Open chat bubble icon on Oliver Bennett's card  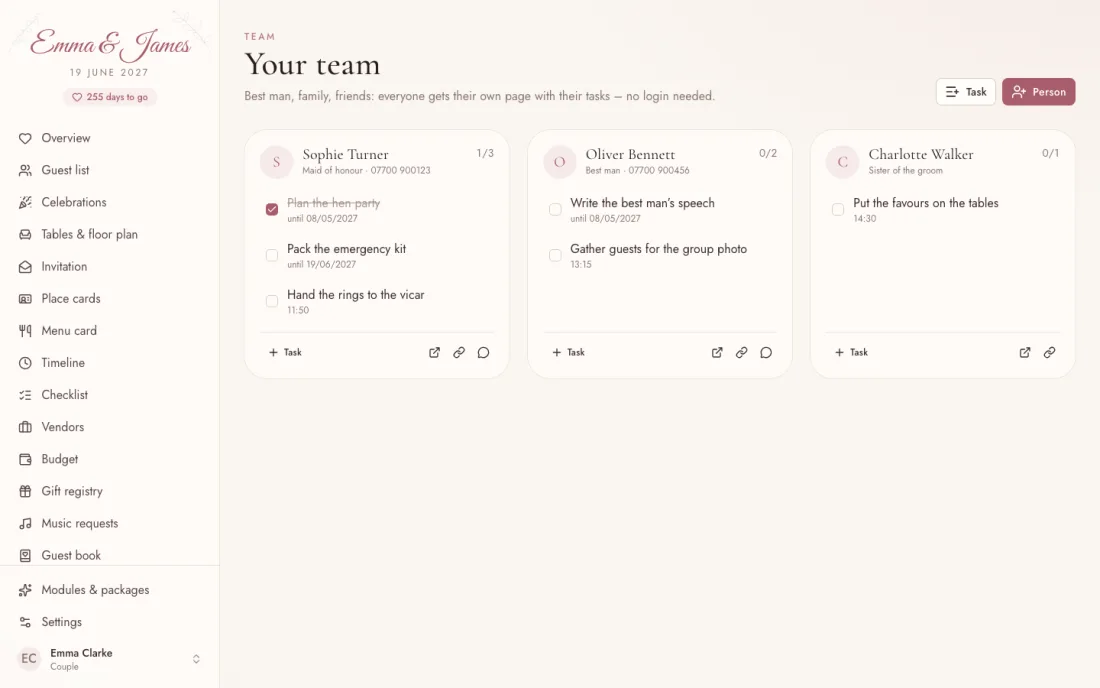[766, 352]
